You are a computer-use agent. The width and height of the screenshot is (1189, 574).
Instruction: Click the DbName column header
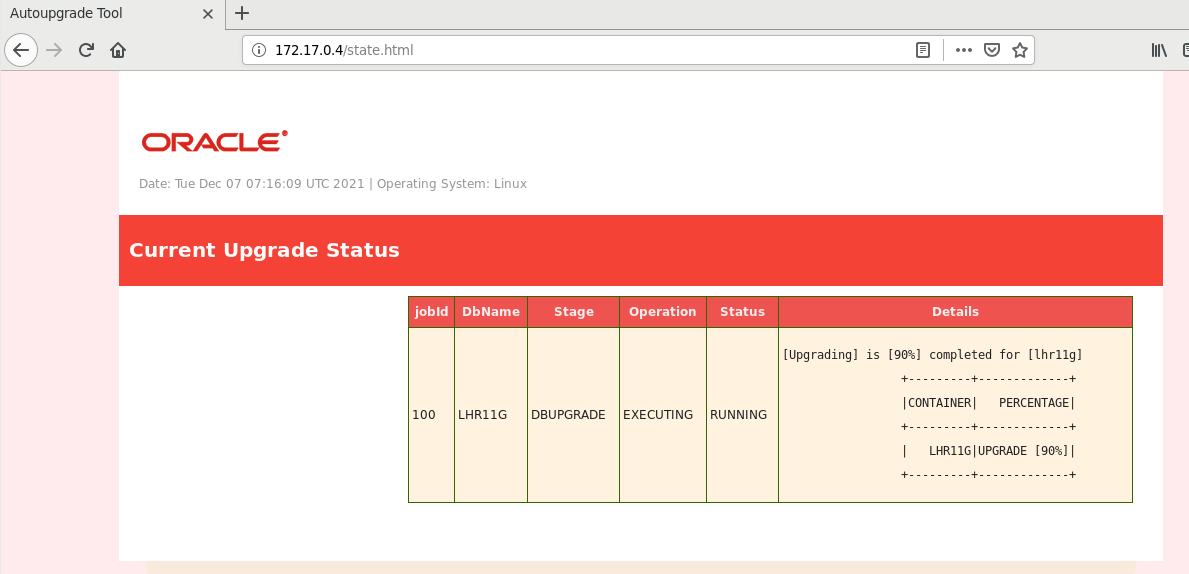click(491, 312)
